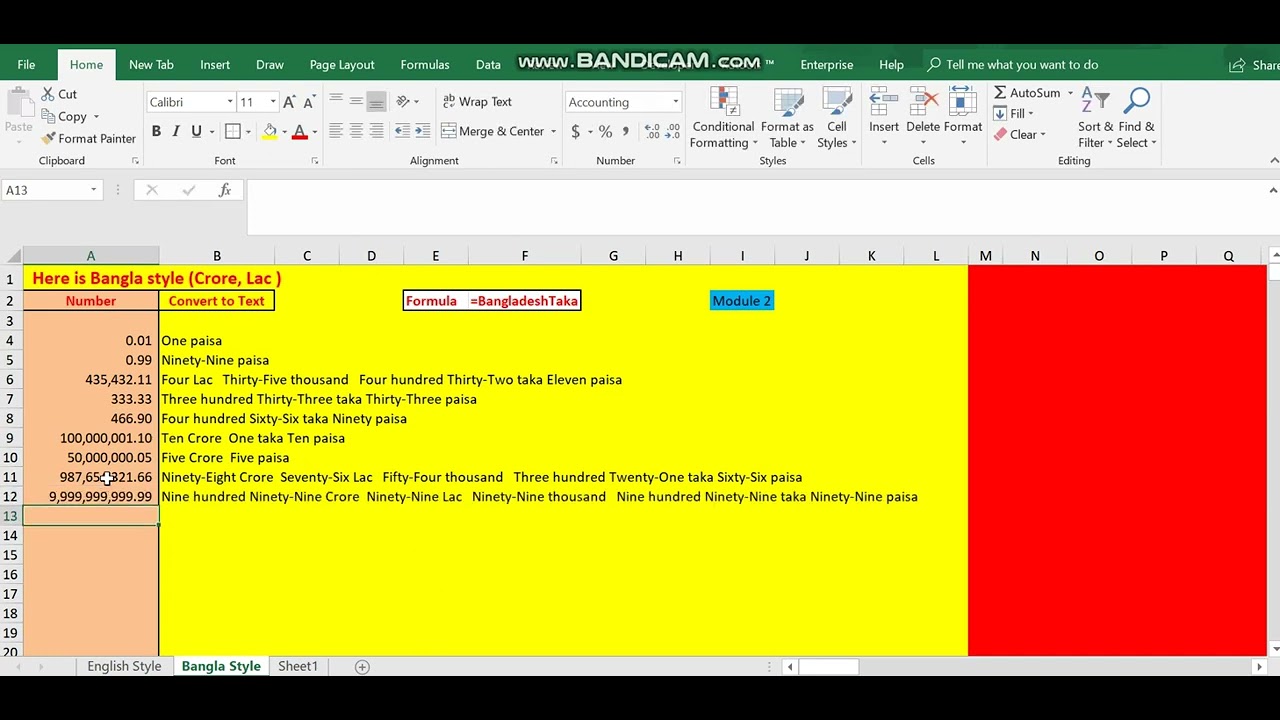1280x720 pixels.
Task: Click the Insert cells icon
Action: coord(883,101)
